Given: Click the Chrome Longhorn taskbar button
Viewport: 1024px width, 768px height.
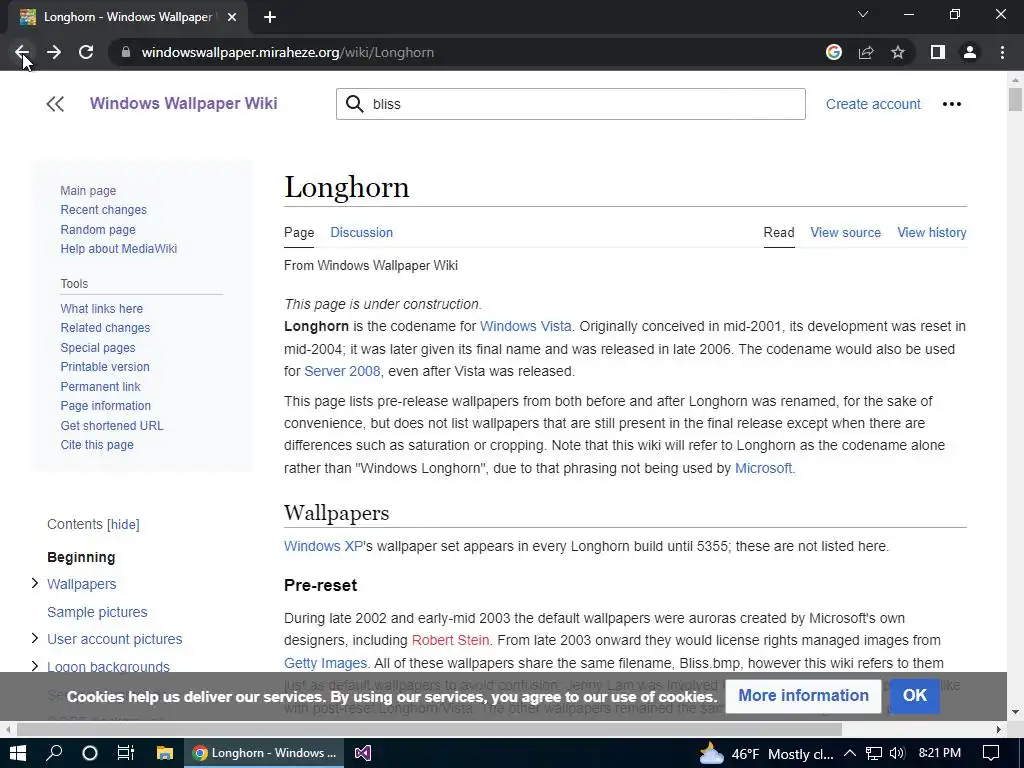Looking at the screenshot, I should [264, 753].
